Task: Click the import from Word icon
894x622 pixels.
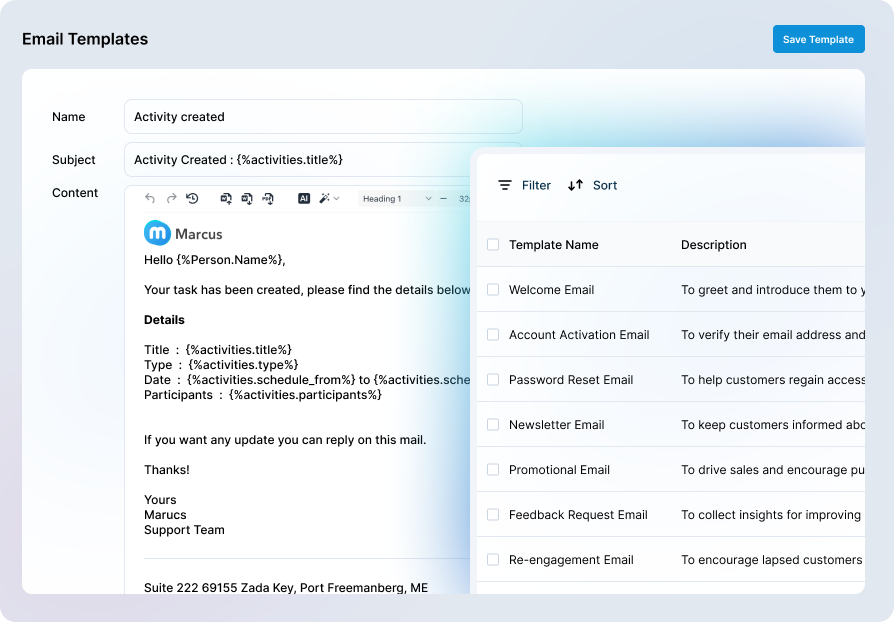Action: (x=226, y=199)
